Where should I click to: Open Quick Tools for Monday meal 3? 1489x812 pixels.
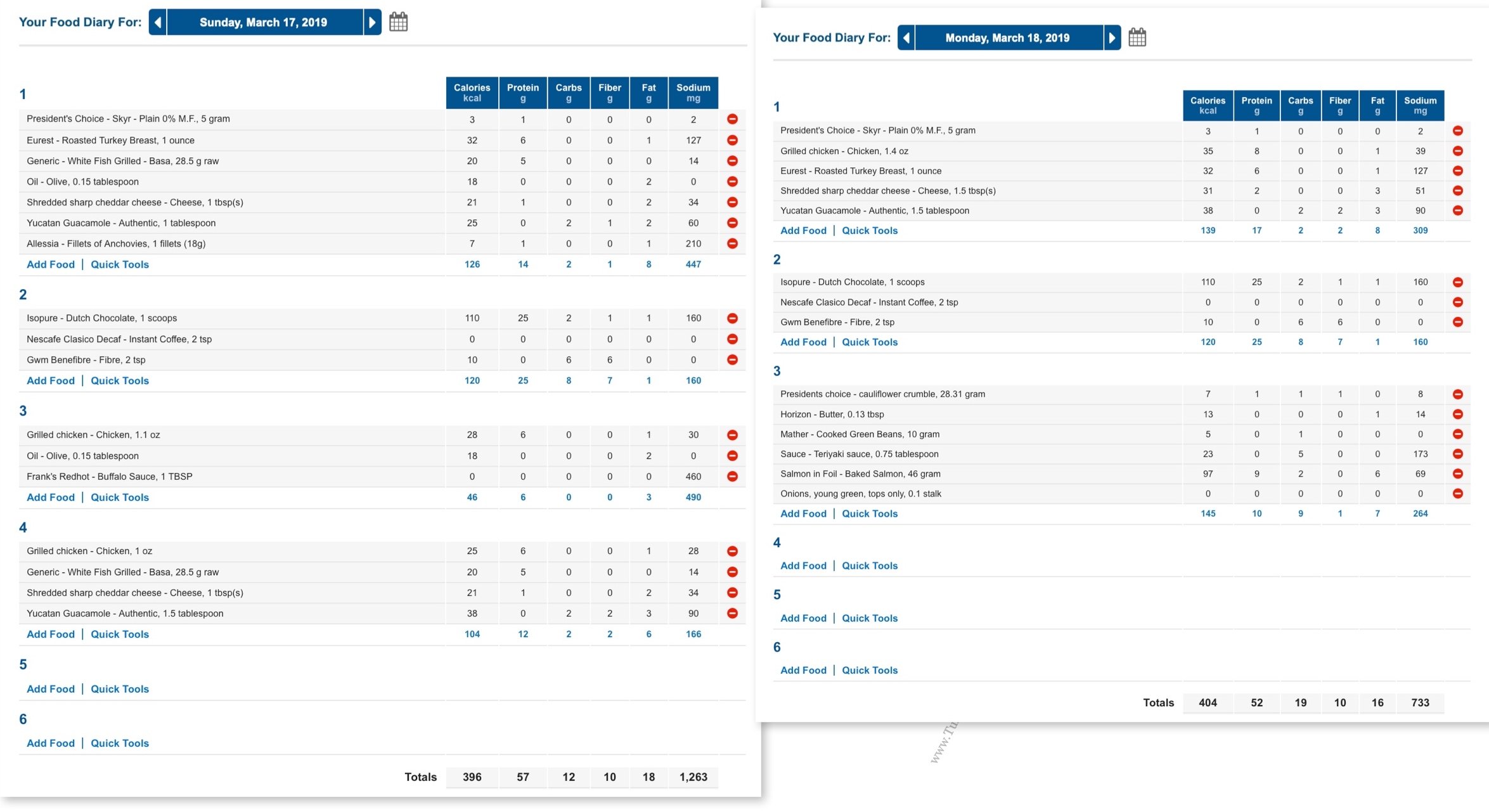tap(870, 513)
